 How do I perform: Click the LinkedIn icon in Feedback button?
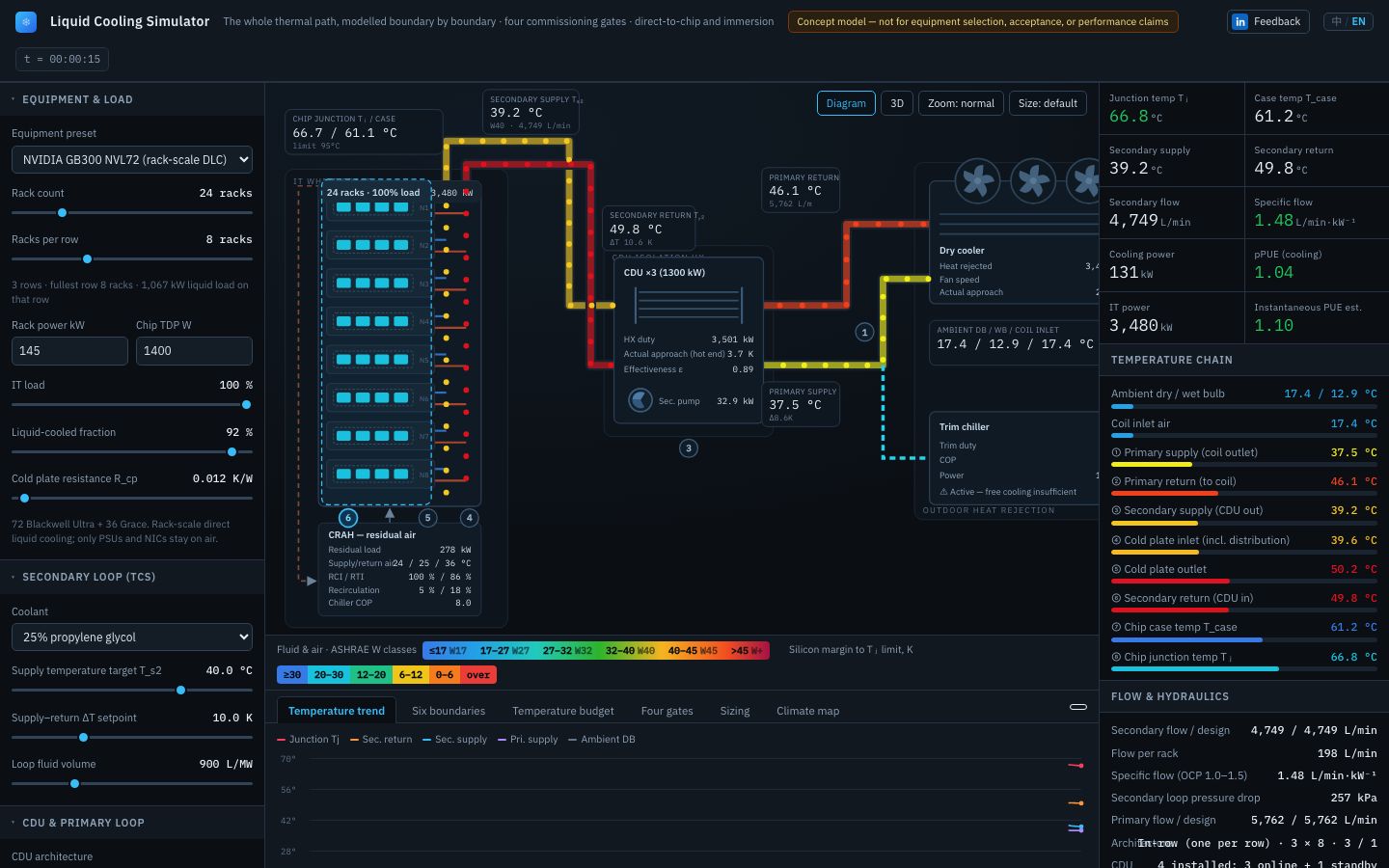[x=1240, y=21]
